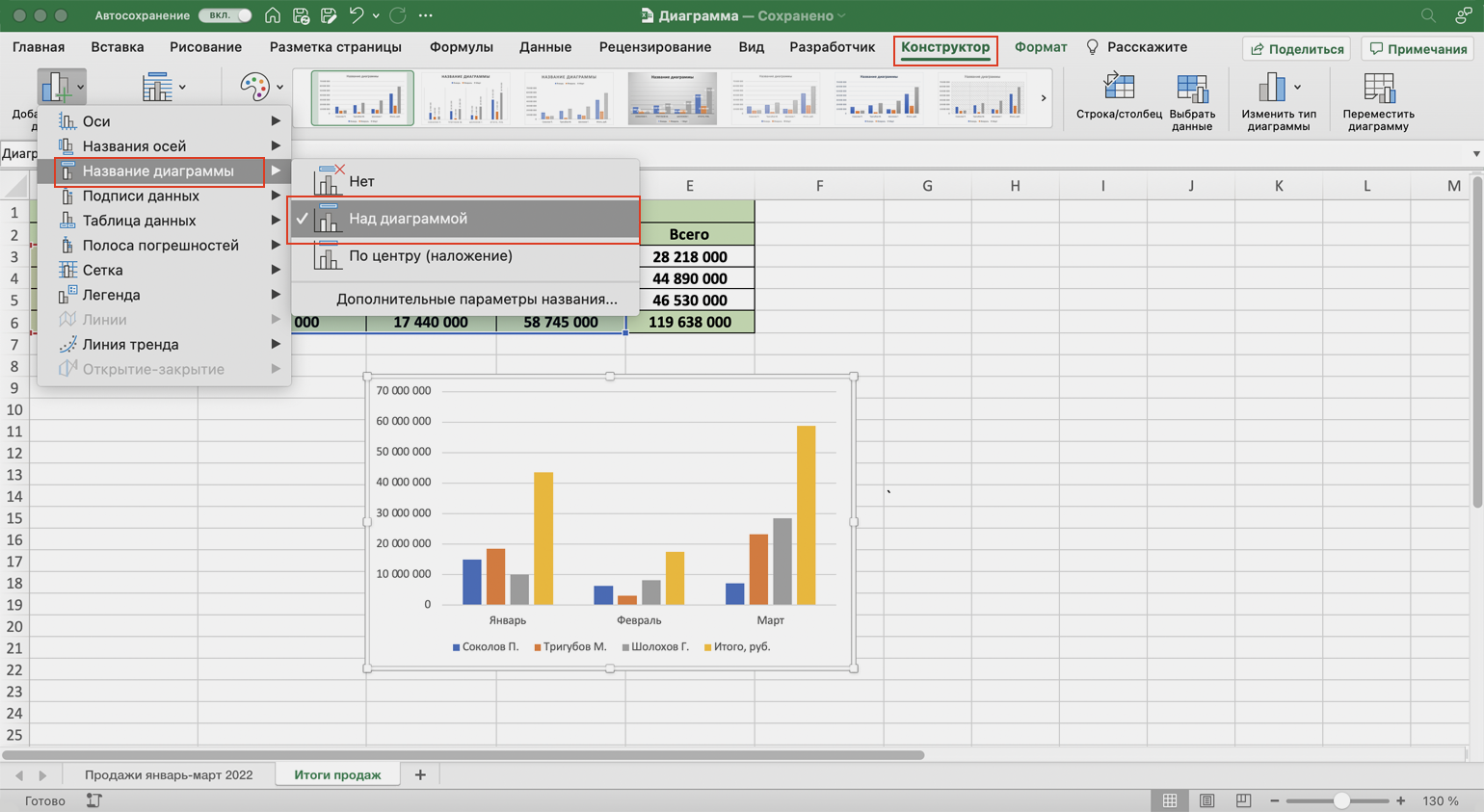
Task: Click the Save As icon in title bar
Action: [x=329, y=15]
